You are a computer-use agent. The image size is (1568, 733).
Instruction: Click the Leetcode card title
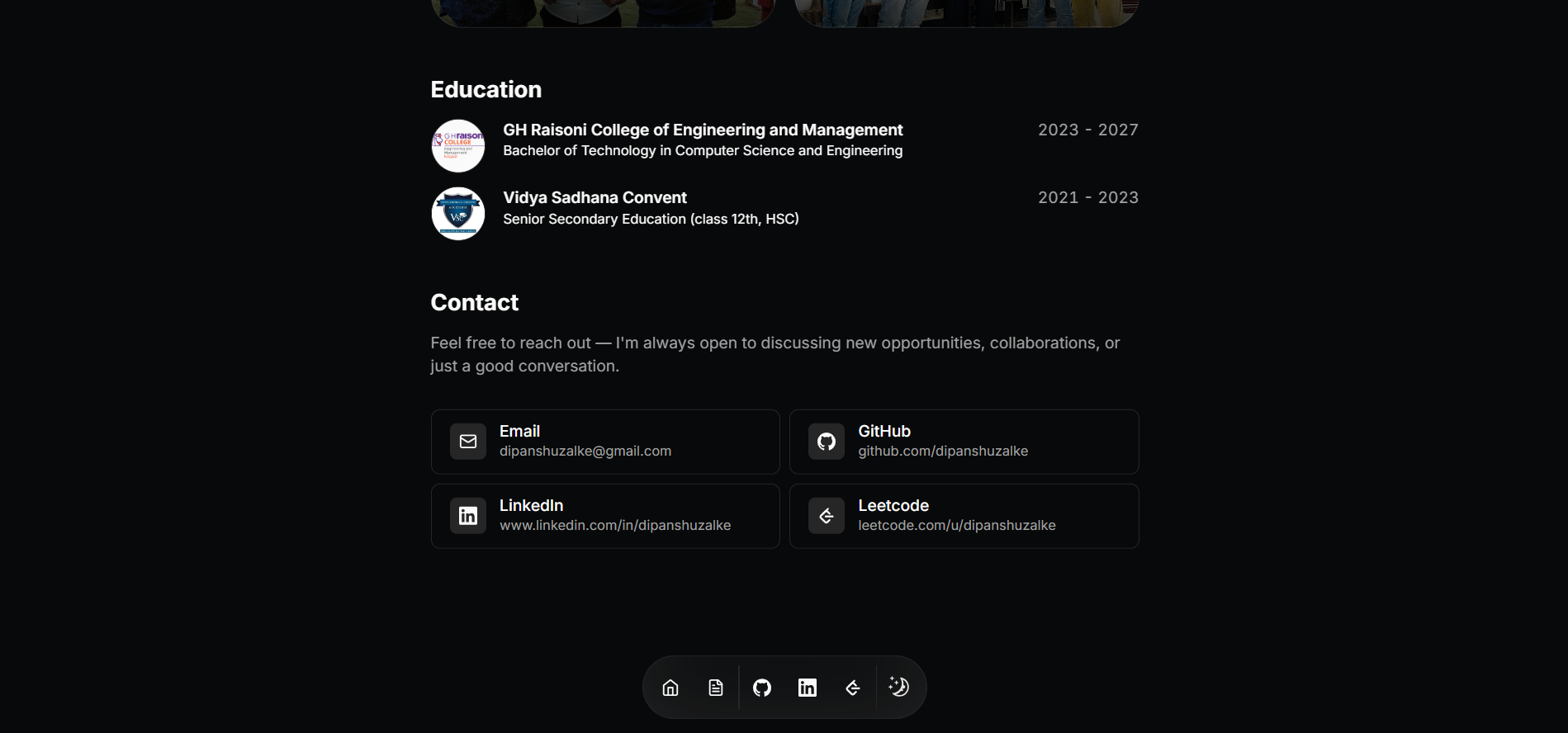click(x=893, y=505)
